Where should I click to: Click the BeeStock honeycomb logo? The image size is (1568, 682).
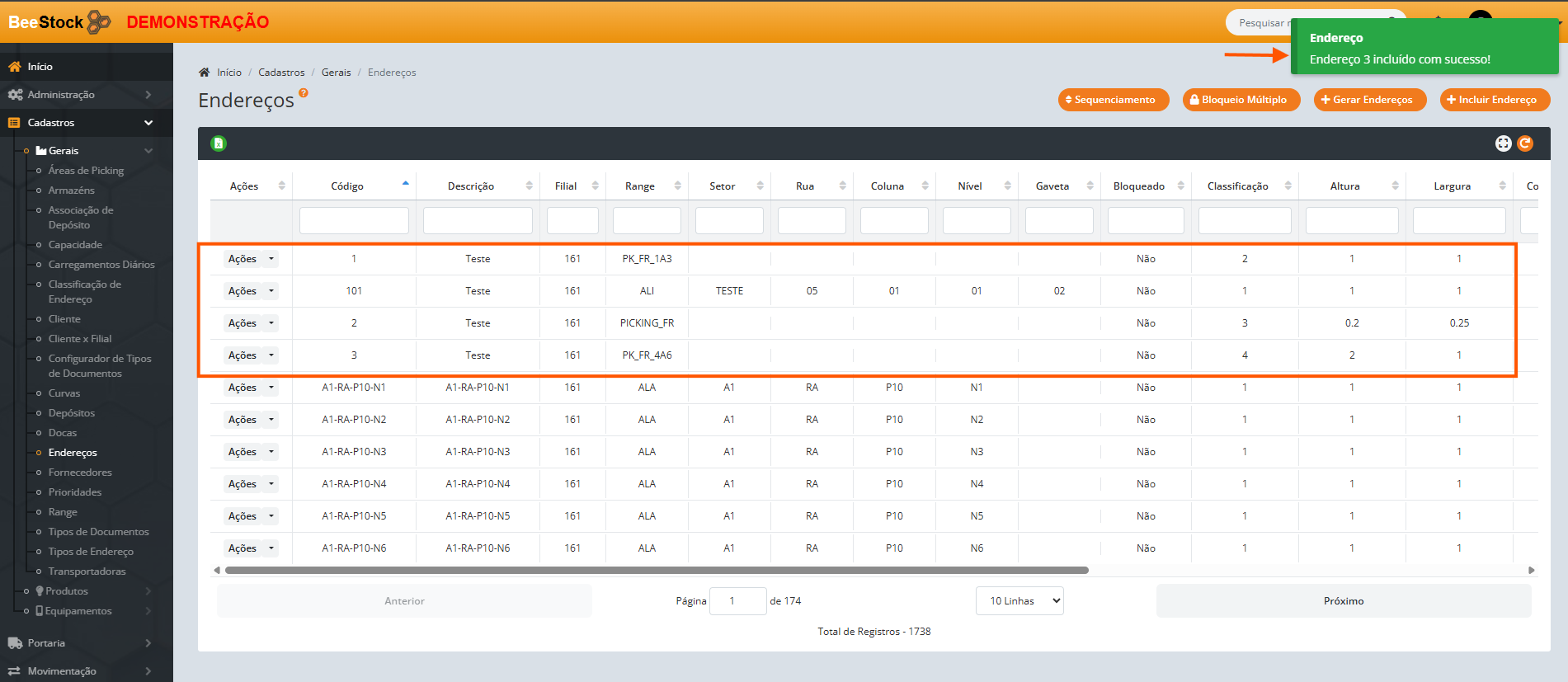click(x=99, y=22)
